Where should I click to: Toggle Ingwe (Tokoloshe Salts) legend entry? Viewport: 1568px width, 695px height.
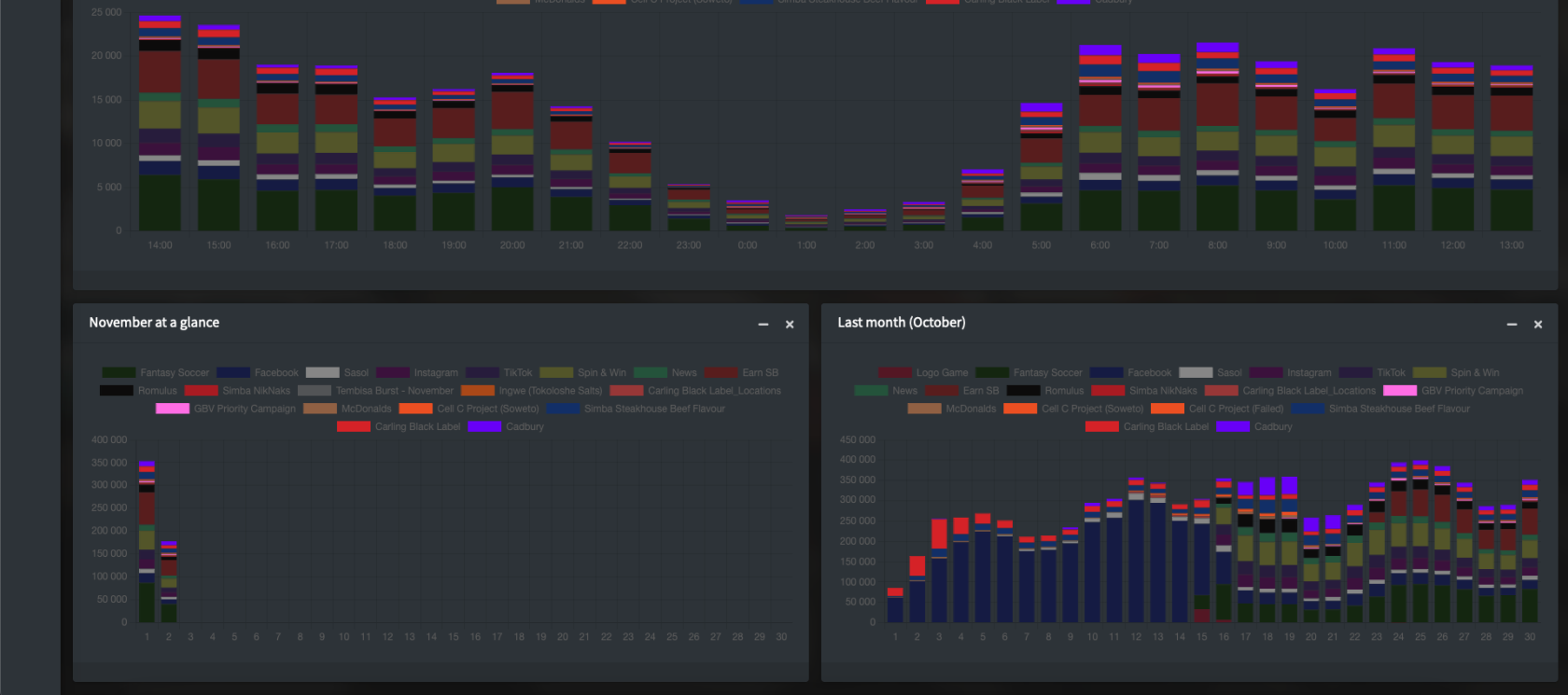point(531,391)
